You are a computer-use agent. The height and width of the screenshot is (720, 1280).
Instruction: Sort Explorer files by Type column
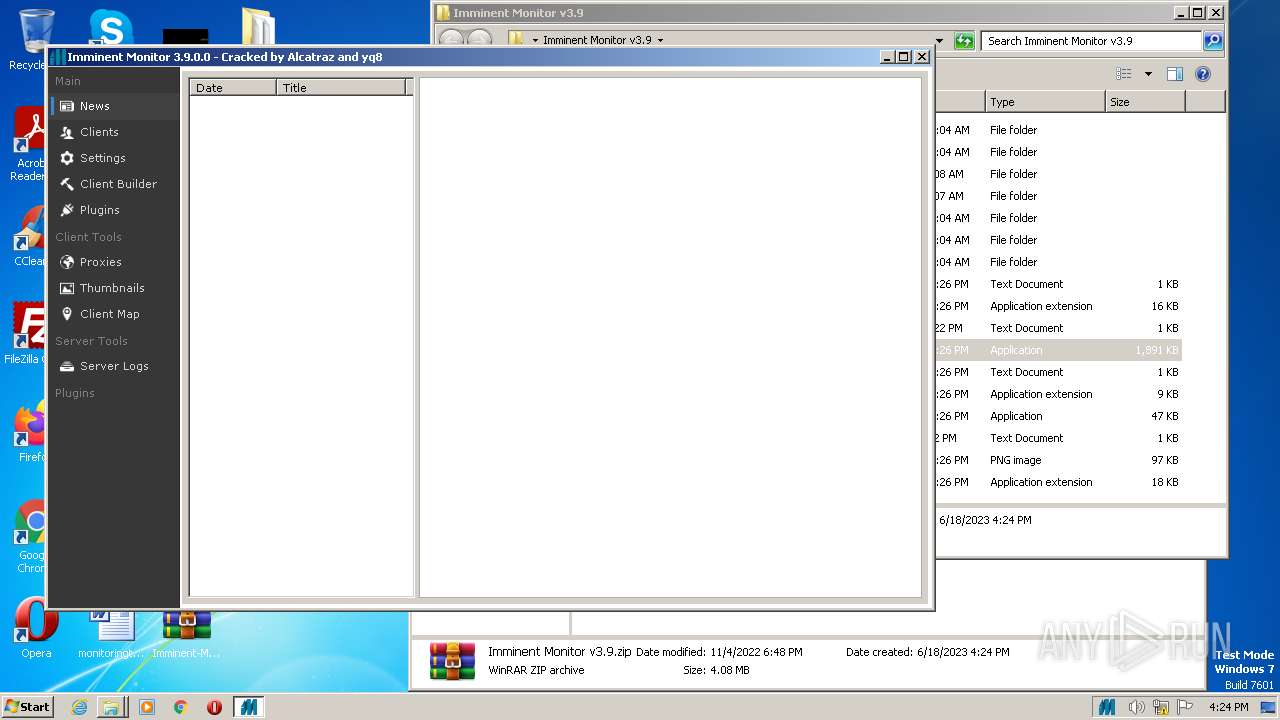pos(1045,102)
